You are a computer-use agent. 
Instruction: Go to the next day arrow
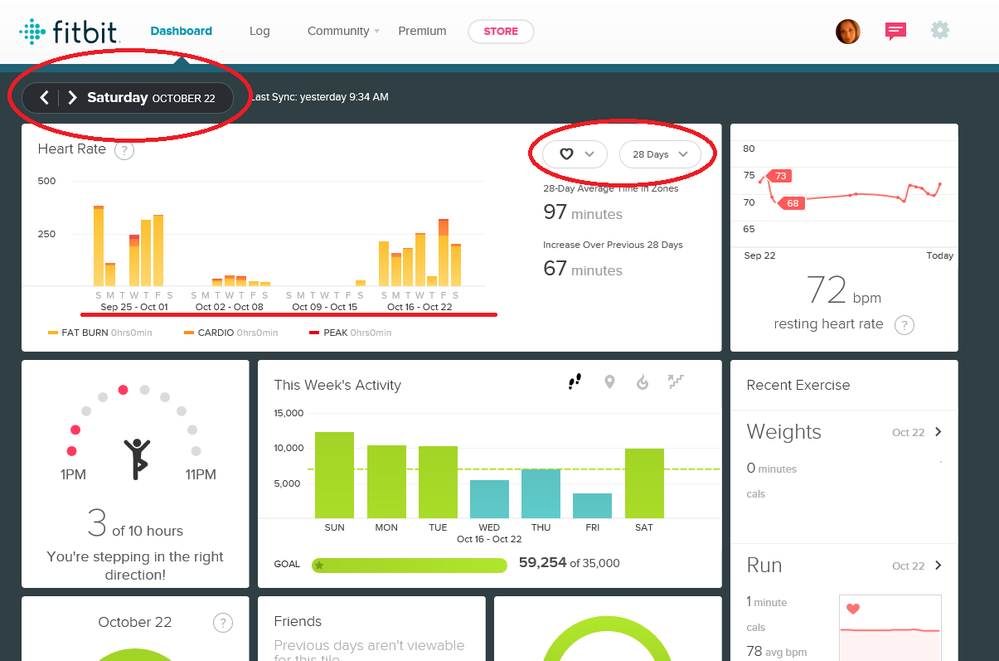click(72, 98)
